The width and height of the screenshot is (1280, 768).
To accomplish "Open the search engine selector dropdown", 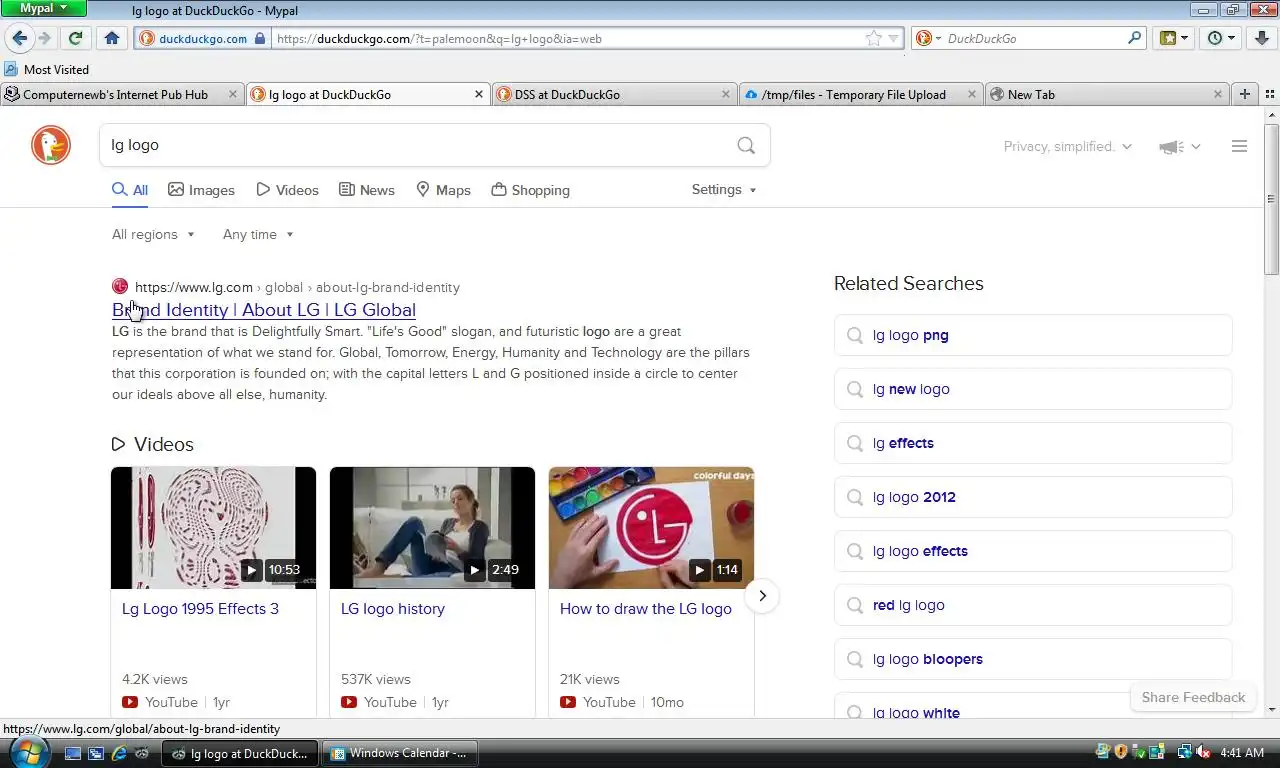I will 927,38.
